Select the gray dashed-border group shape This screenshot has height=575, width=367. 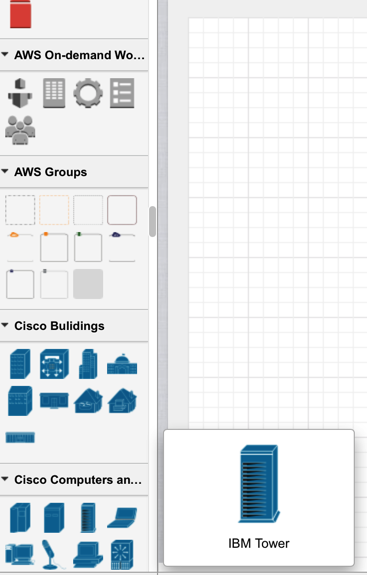coord(20,210)
